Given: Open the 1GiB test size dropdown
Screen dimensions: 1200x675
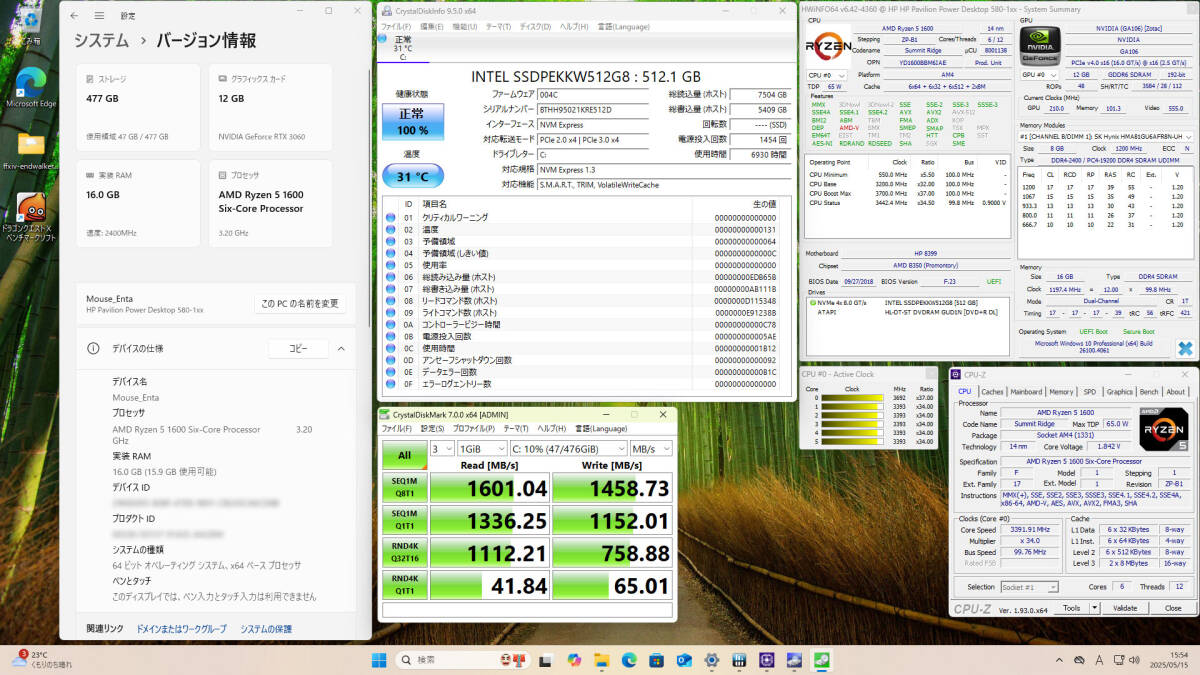Looking at the screenshot, I should click(482, 449).
